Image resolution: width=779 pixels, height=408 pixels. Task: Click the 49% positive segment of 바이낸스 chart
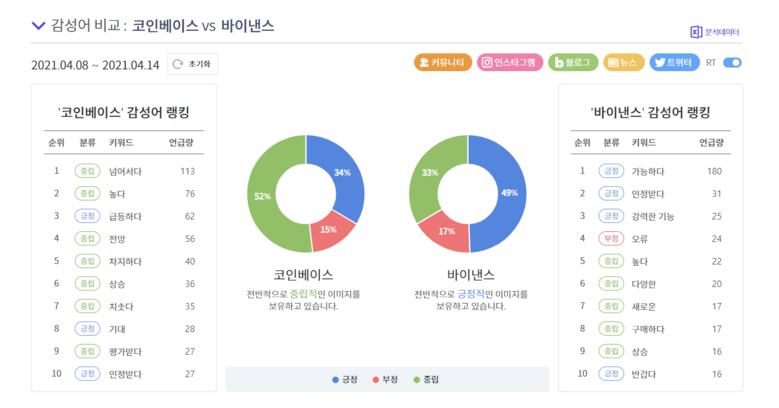510,192
